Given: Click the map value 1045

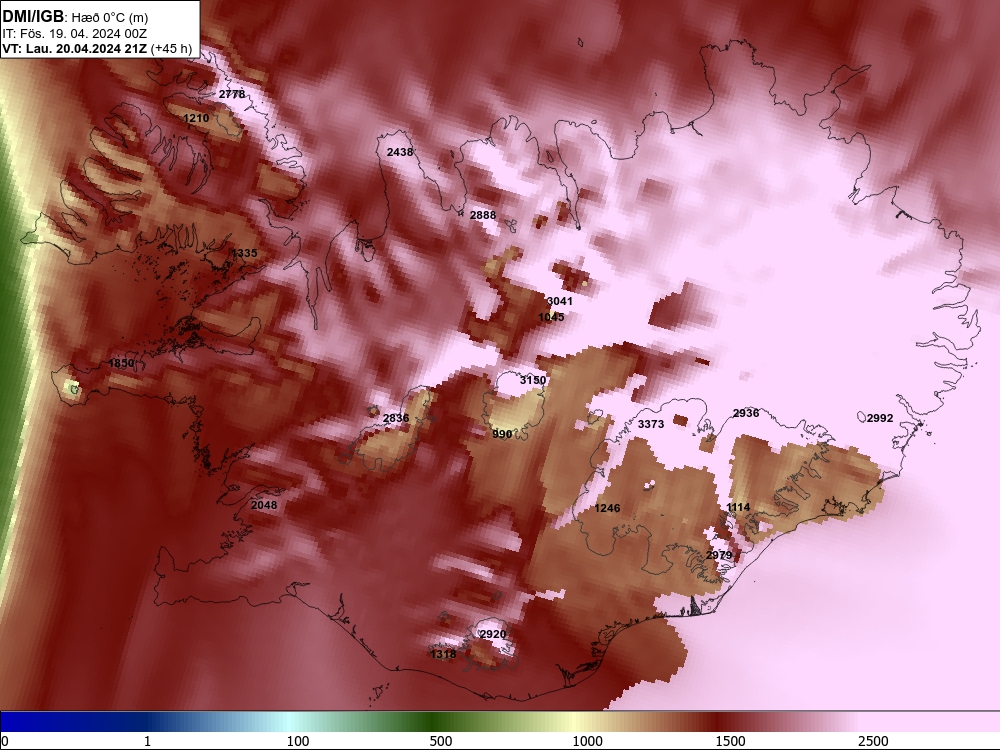Looking at the screenshot, I should [551, 317].
